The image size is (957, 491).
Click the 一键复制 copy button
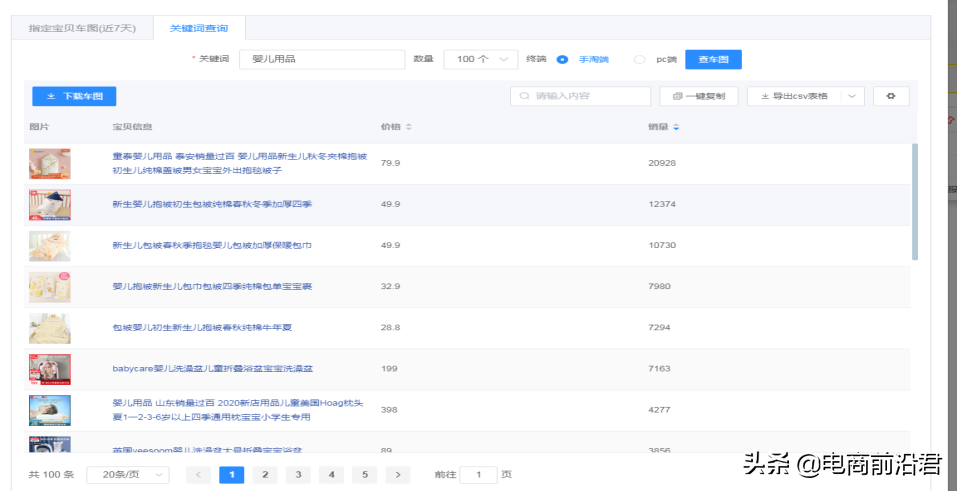(699, 96)
